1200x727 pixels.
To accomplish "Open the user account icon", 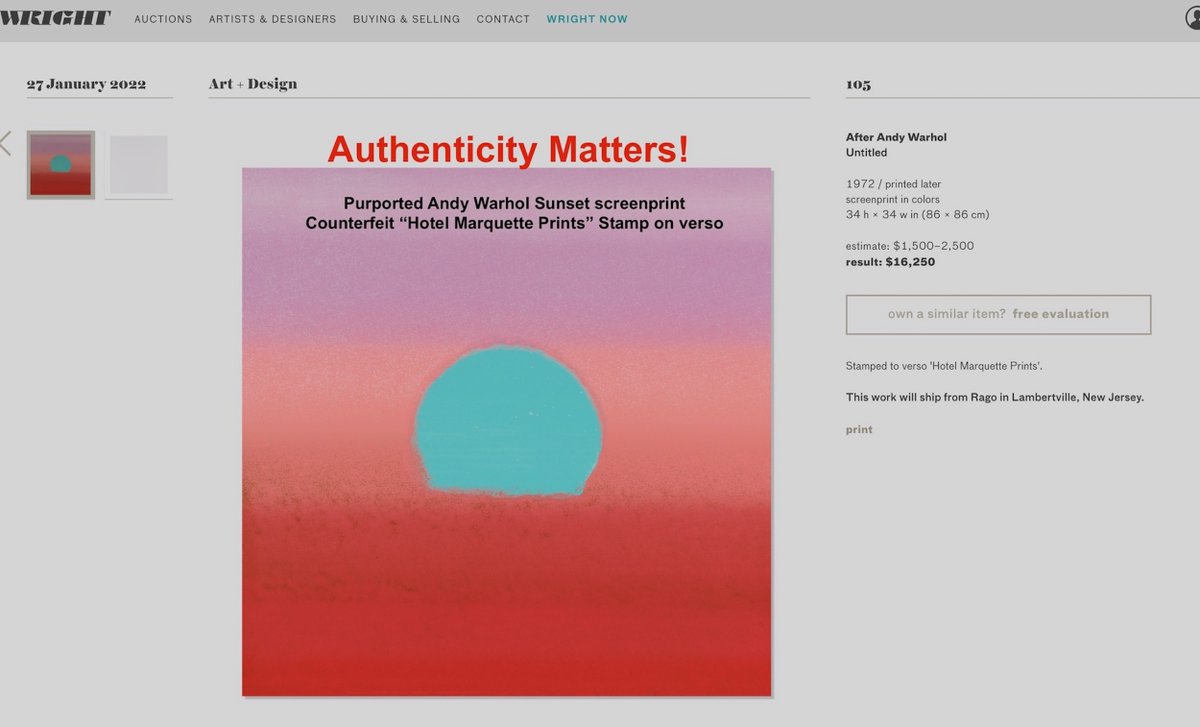I will [x=1192, y=19].
